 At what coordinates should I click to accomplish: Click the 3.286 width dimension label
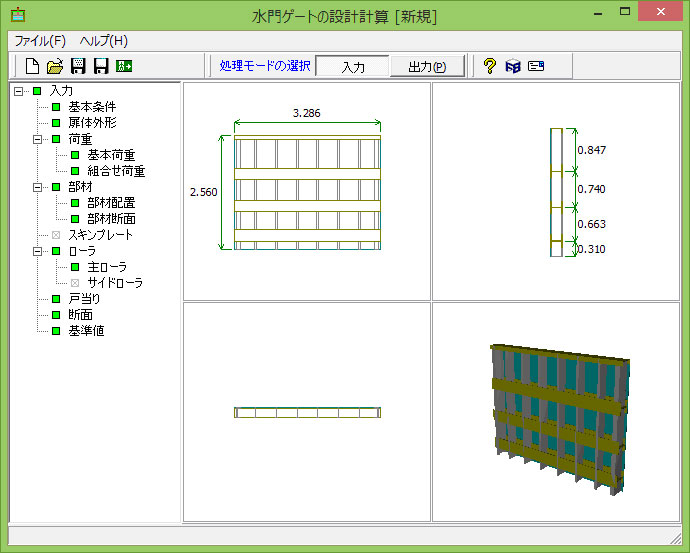(307, 113)
